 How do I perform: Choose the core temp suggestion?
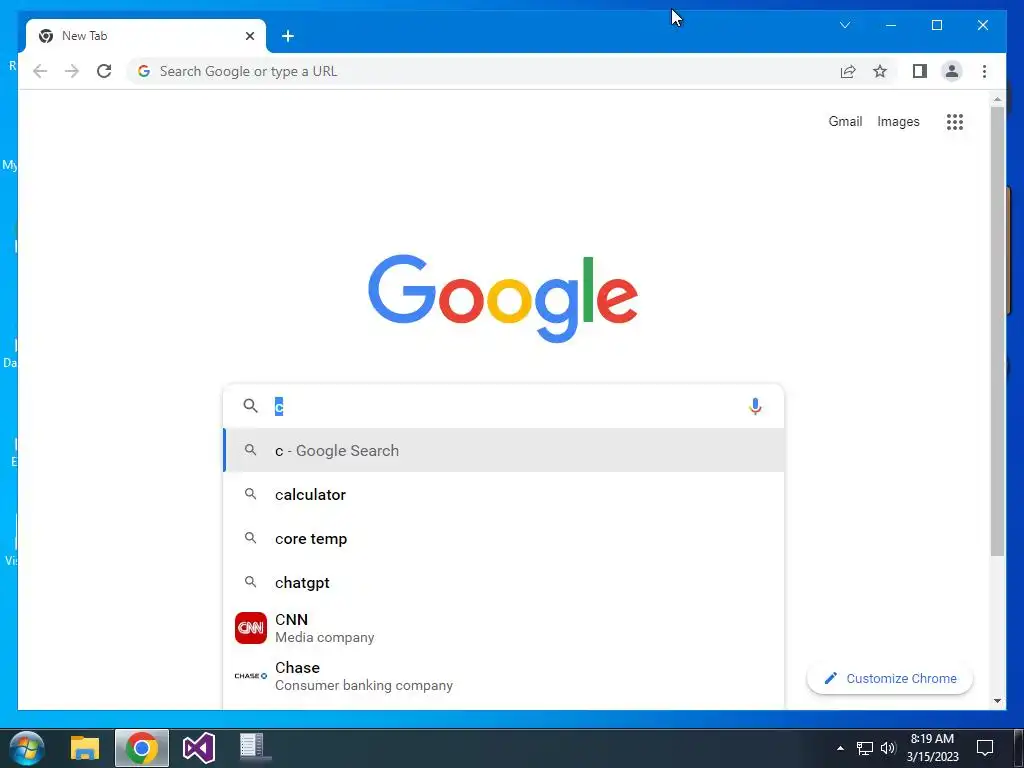(x=503, y=539)
